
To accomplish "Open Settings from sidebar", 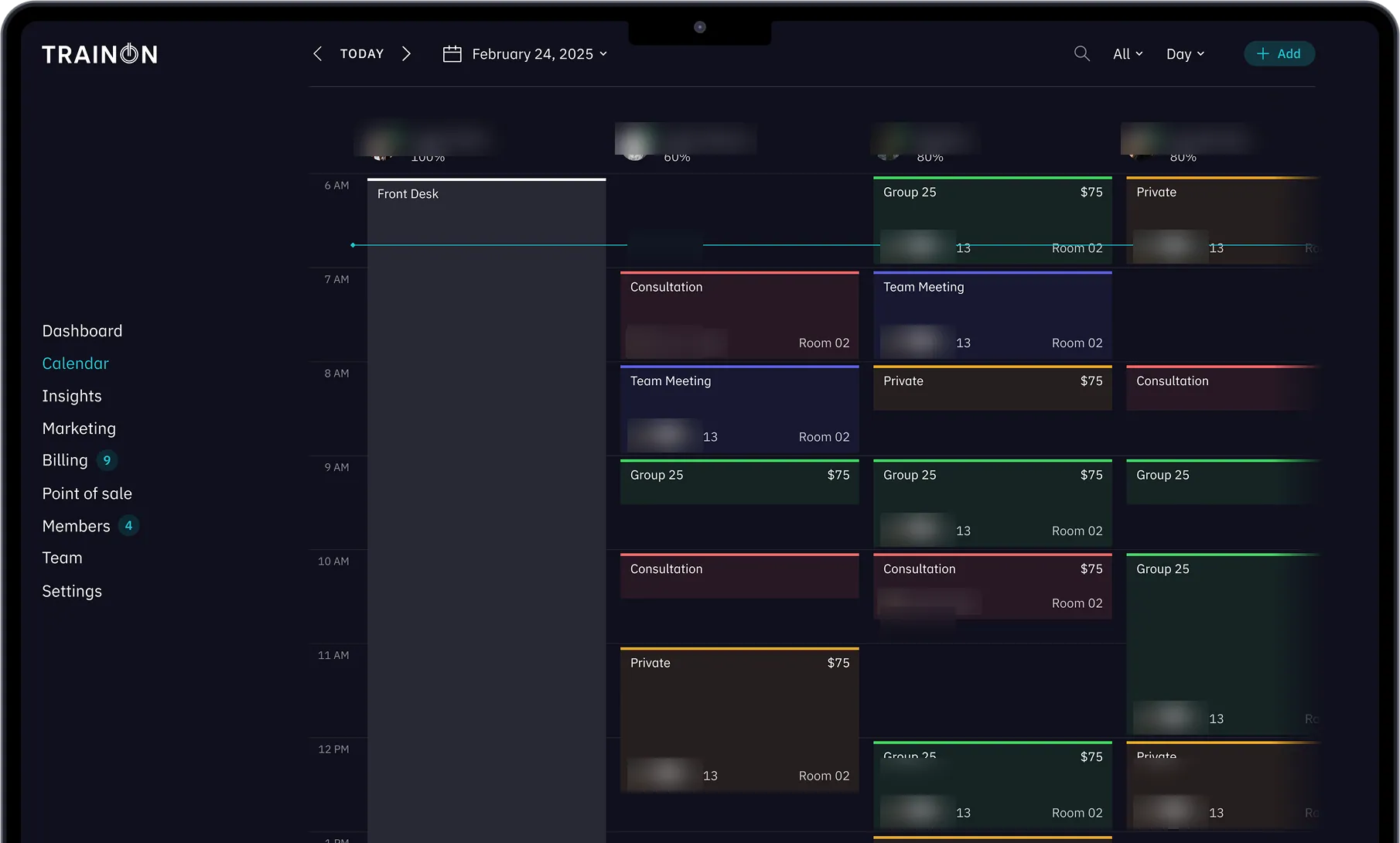I will 72,591.
